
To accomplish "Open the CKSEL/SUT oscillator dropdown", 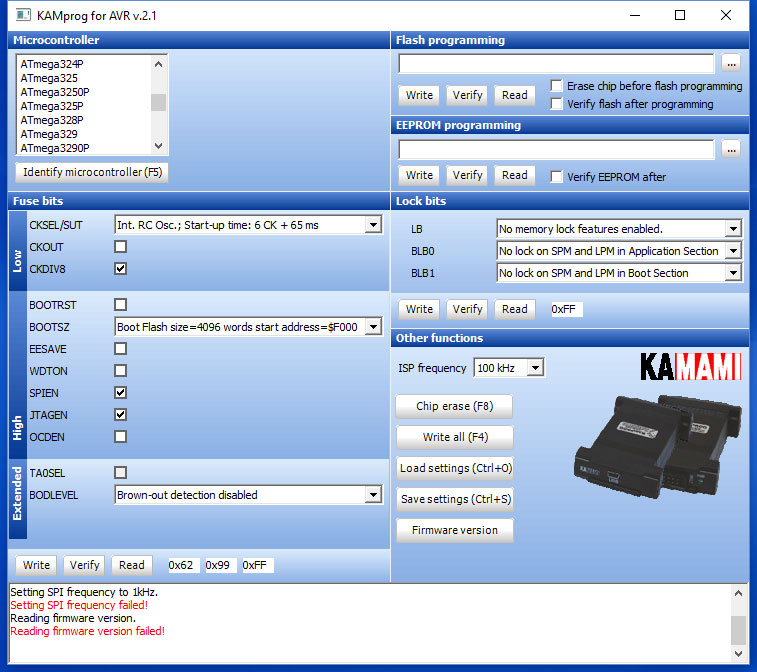I will click(x=373, y=225).
